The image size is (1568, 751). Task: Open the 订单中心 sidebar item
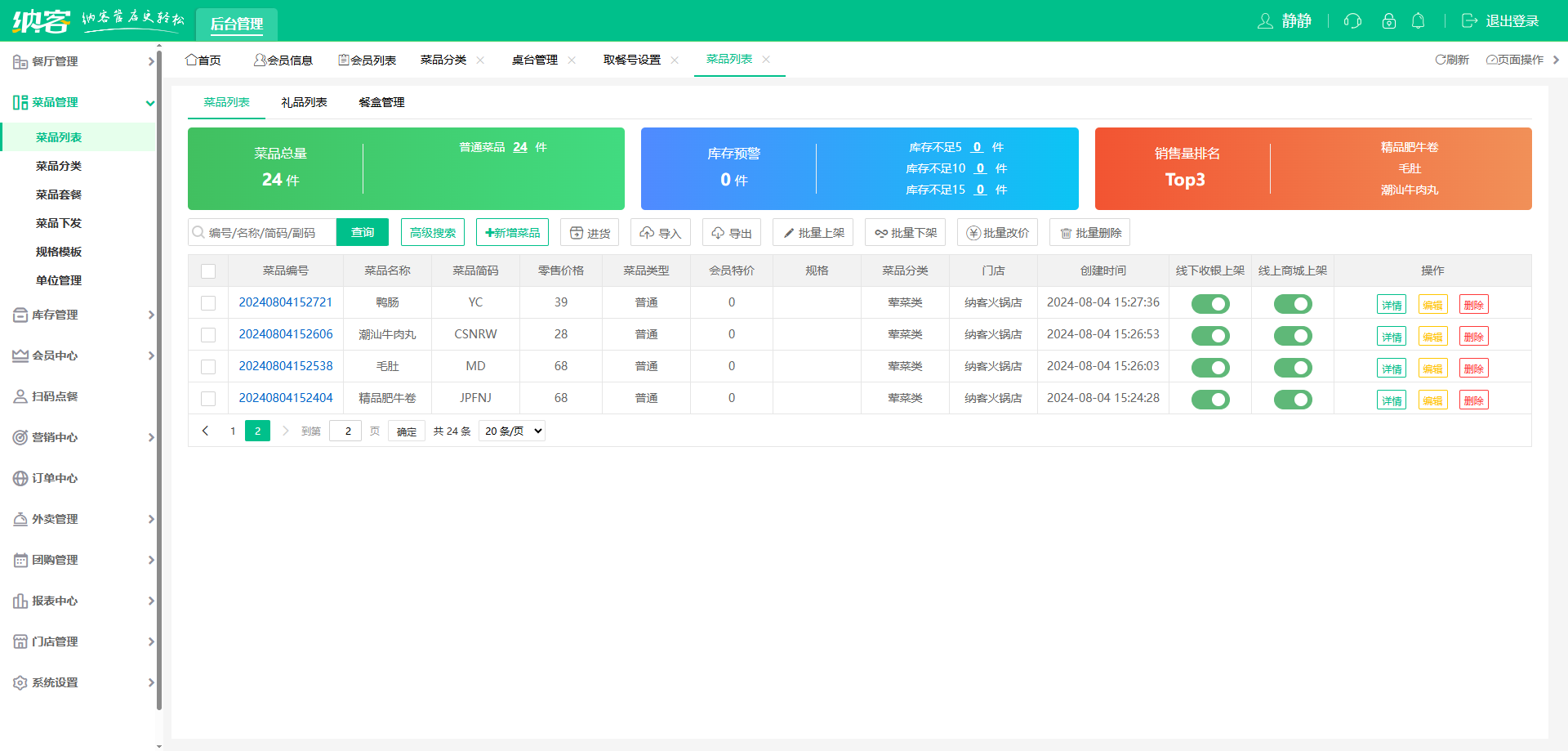click(54, 478)
